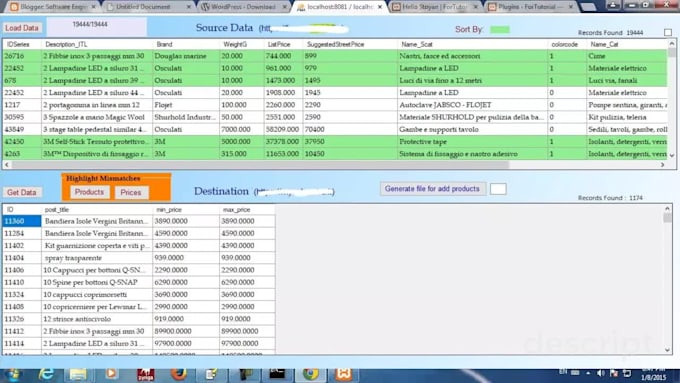Click the 'Protective tape' cell

pyautogui.click(x=472, y=142)
